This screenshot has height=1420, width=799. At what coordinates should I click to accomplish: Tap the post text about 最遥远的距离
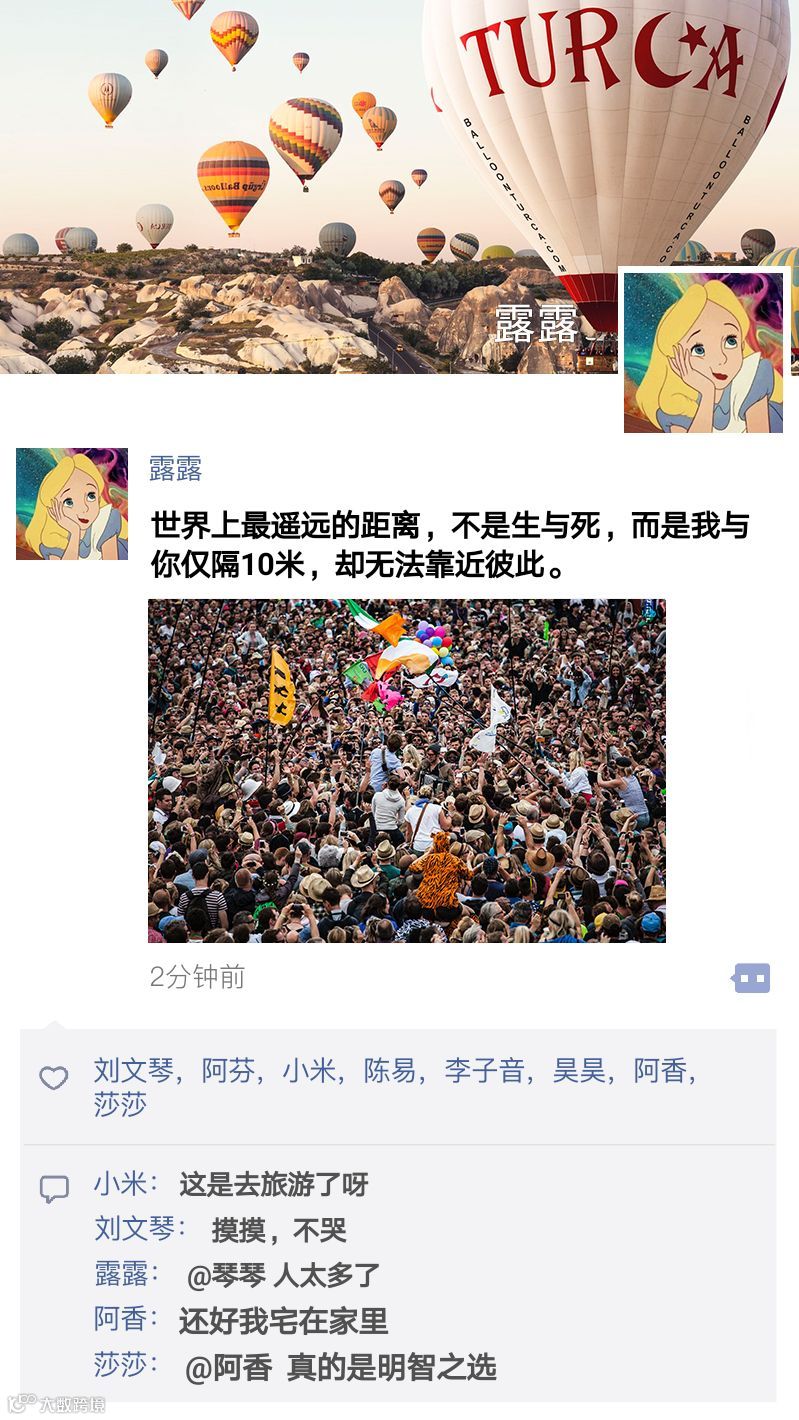tap(450, 545)
